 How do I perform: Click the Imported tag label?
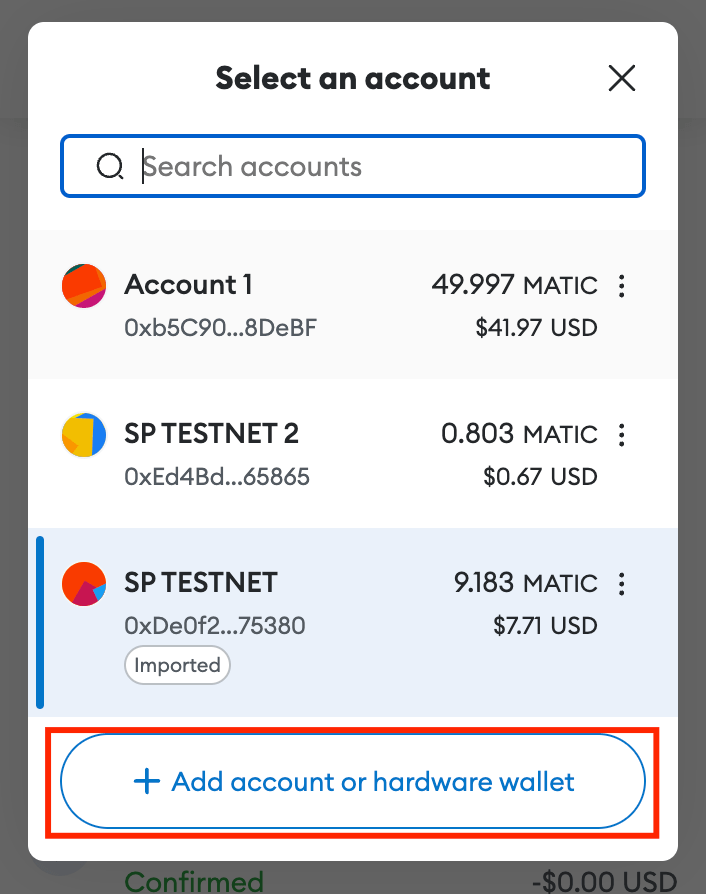[177, 666]
